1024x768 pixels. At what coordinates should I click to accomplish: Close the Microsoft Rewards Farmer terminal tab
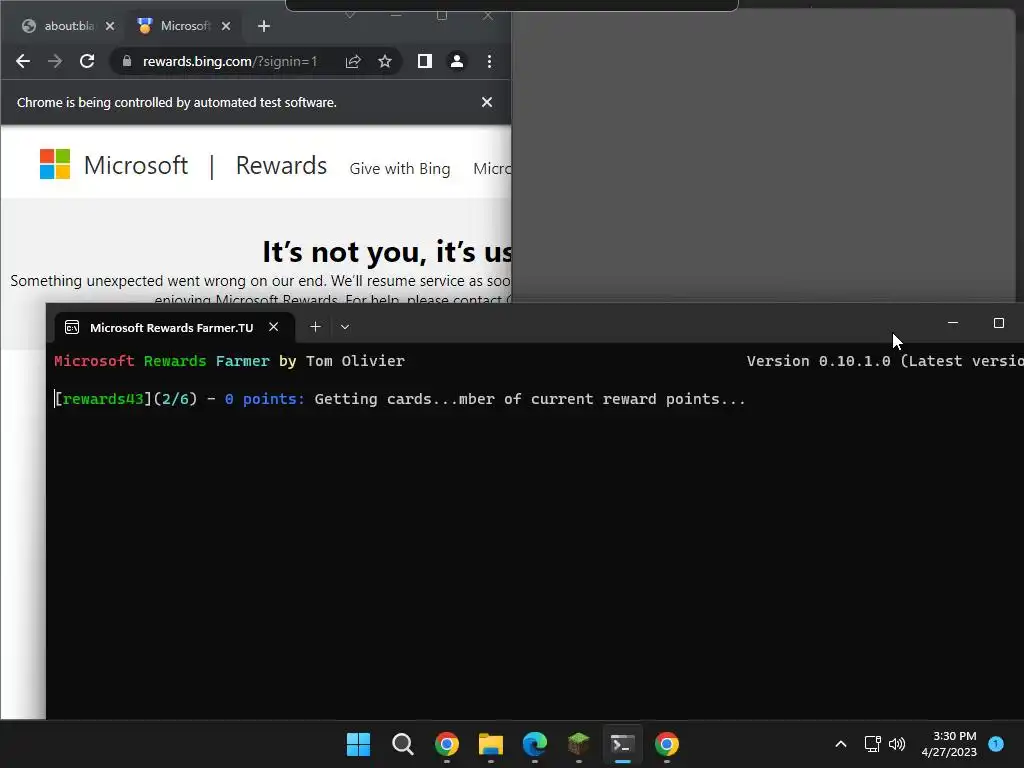(274, 327)
